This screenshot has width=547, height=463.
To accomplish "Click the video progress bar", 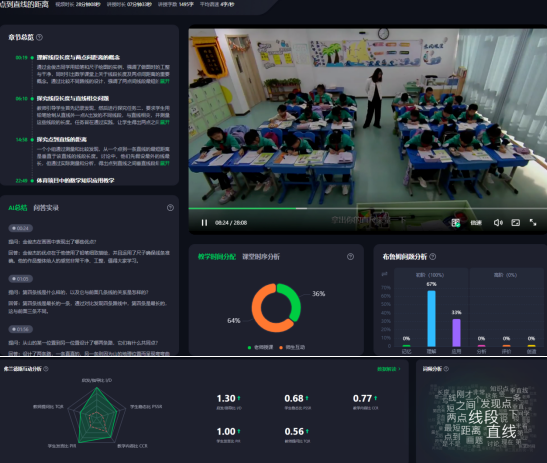I will pos(368,208).
